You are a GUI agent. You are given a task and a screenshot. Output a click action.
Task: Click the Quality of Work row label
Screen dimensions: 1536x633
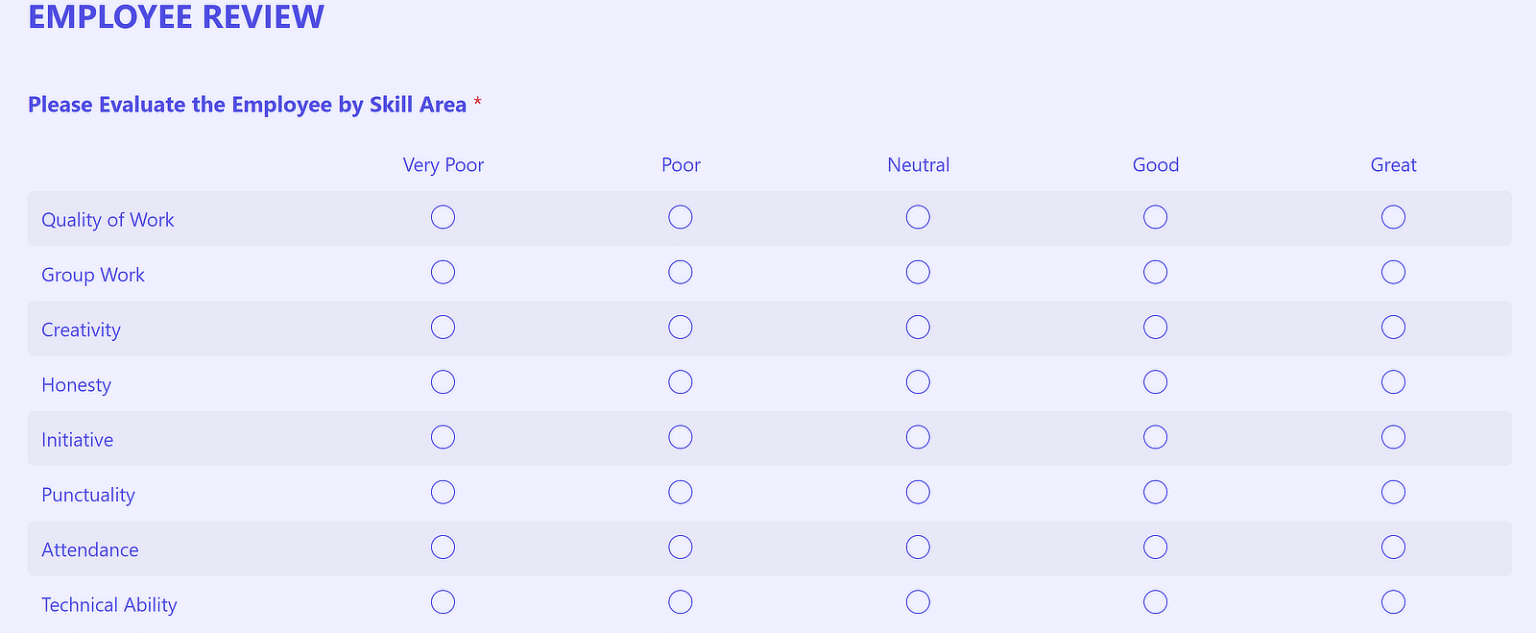coord(107,219)
